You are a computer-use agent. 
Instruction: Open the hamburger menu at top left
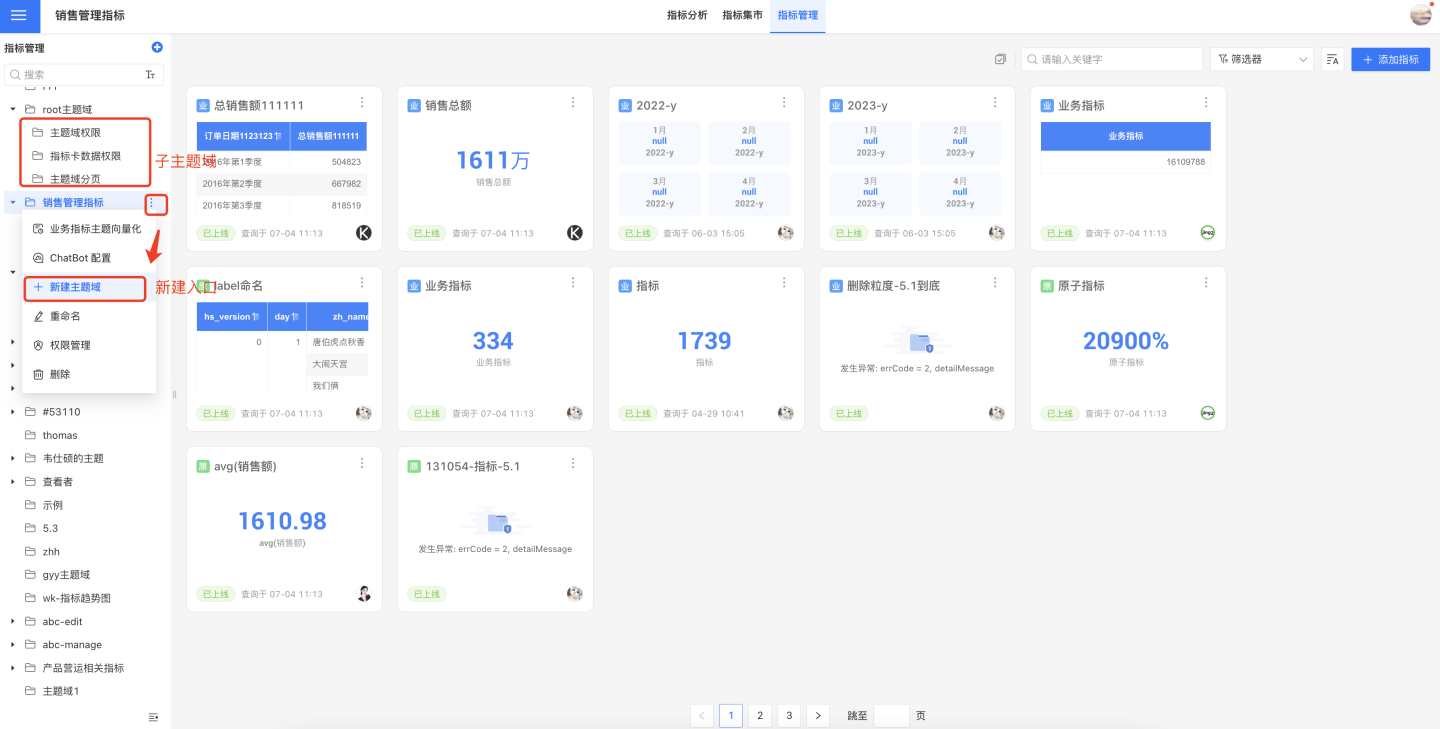point(19,16)
